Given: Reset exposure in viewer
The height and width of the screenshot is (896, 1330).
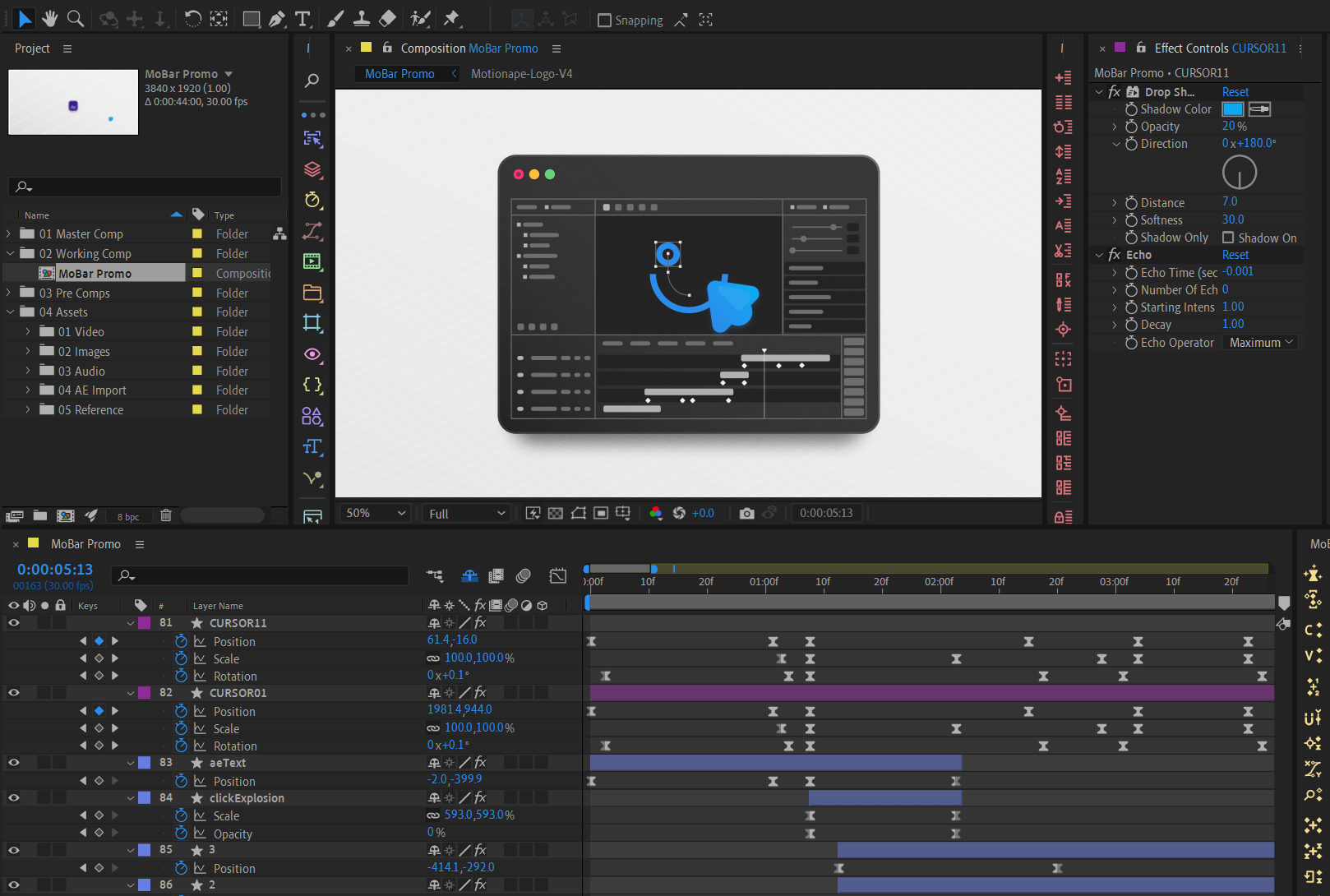Looking at the screenshot, I should pyautogui.click(x=679, y=513).
